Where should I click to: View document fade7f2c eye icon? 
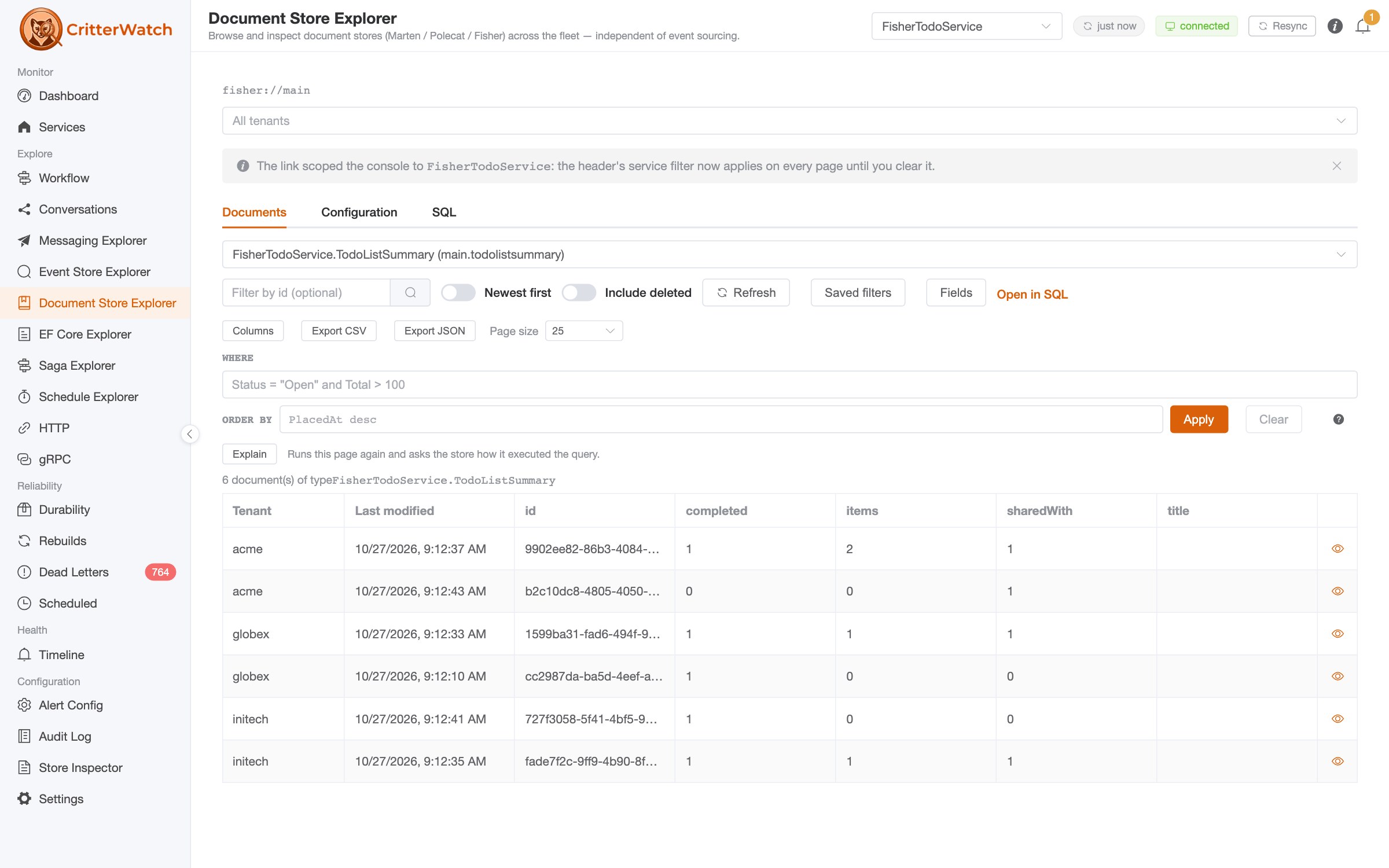click(1337, 761)
